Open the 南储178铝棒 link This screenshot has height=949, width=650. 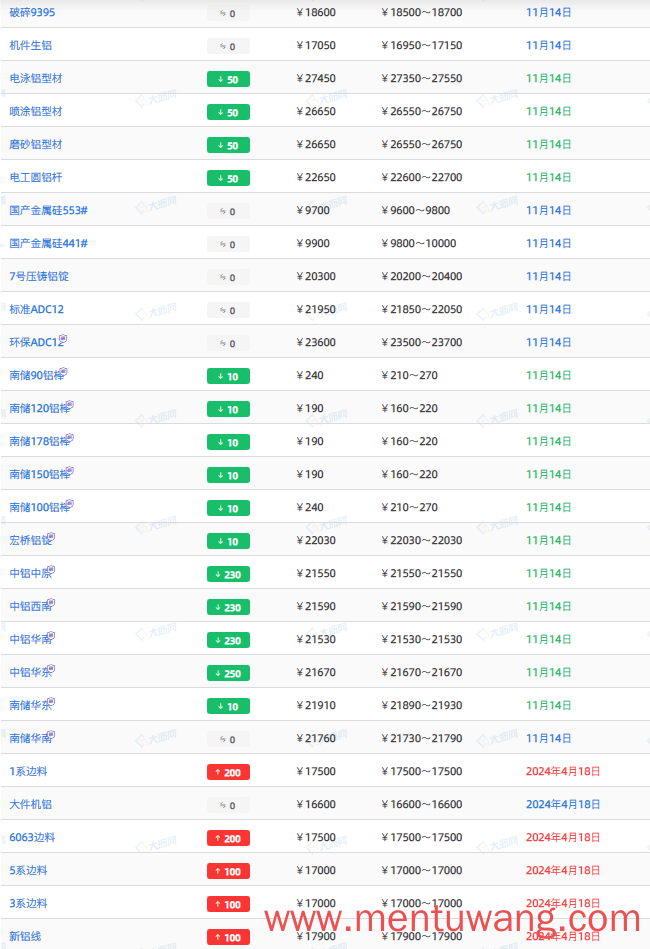coord(41,441)
